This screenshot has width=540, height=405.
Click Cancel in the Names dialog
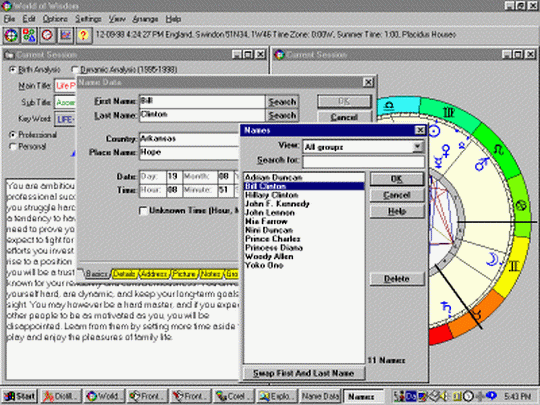coord(397,195)
